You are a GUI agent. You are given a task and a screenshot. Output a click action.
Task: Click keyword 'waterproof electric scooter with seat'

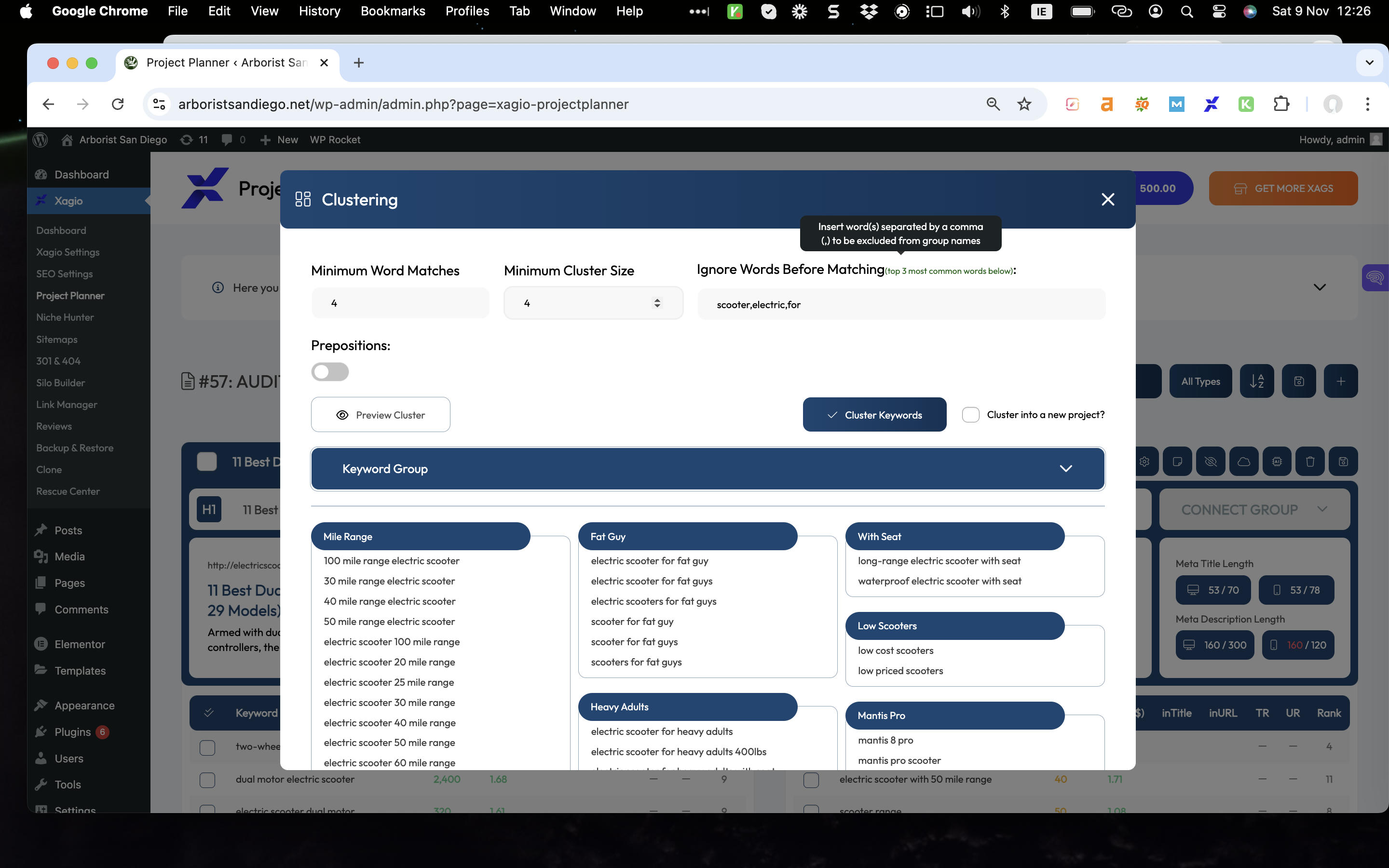[x=940, y=581]
